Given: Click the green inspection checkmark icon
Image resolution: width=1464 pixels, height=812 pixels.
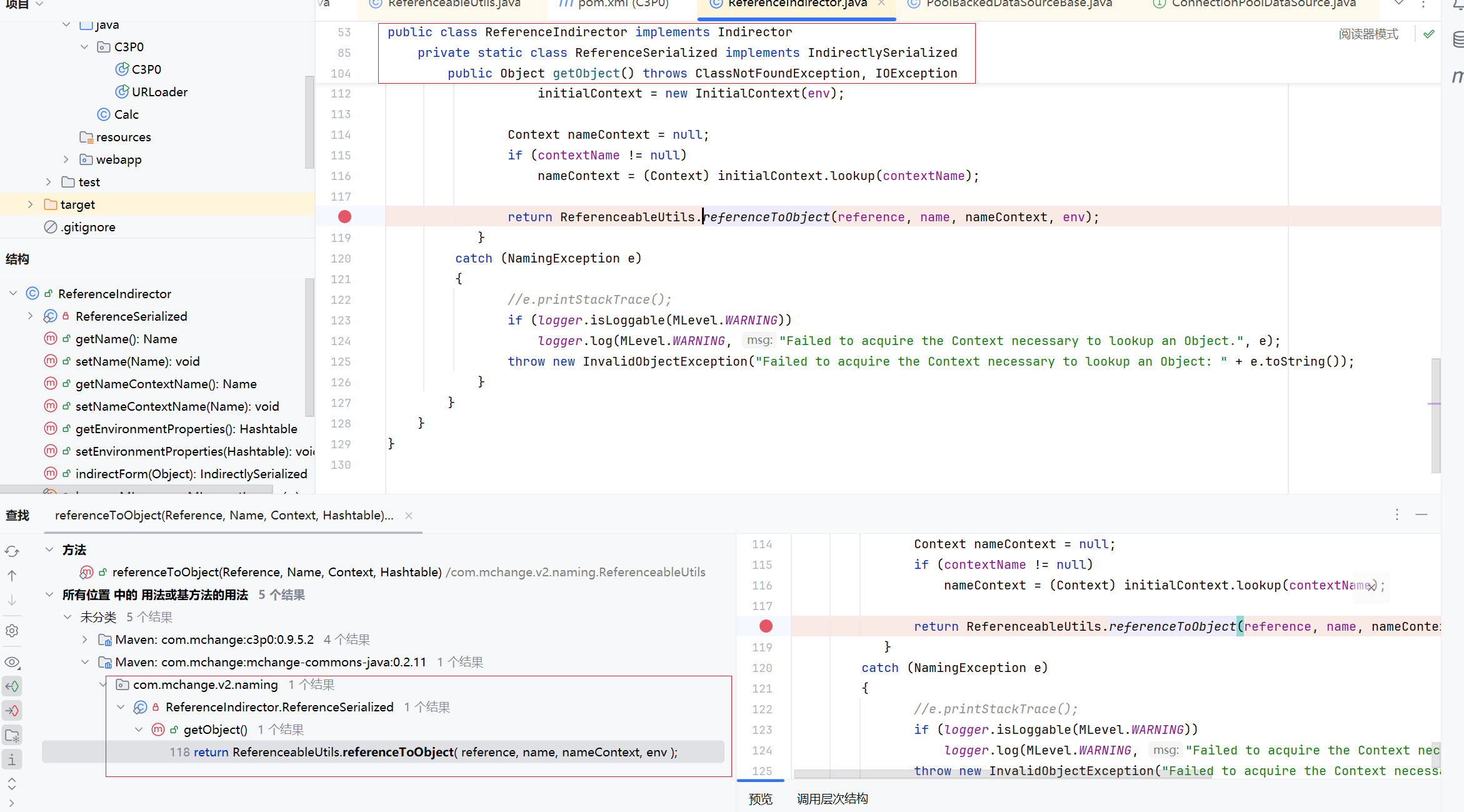Looking at the screenshot, I should (1429, 34).
